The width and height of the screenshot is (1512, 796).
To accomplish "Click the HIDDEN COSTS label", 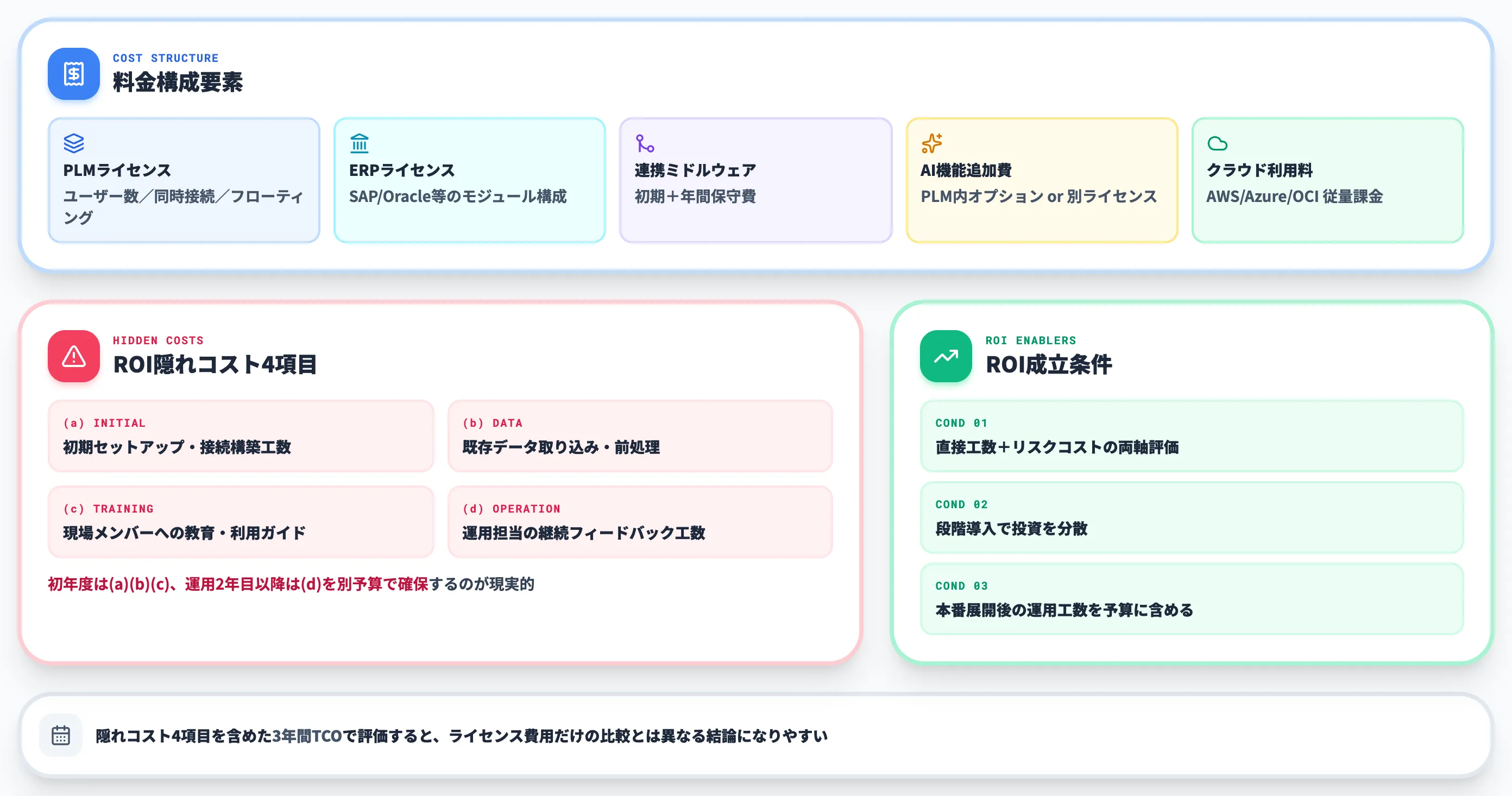I will [158, 340].
